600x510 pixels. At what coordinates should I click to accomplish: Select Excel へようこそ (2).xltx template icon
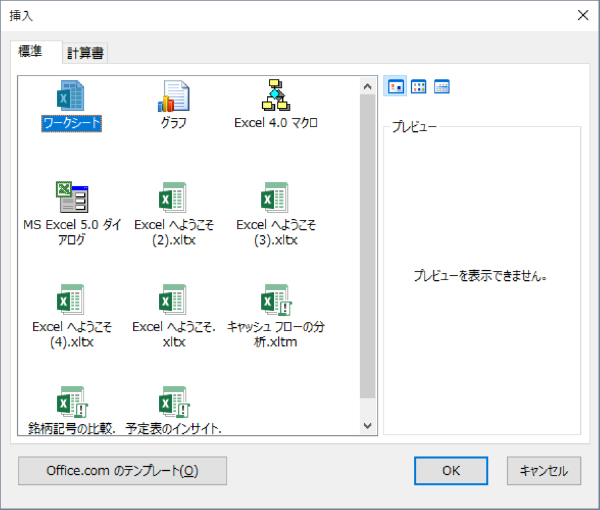coord(173,197)
